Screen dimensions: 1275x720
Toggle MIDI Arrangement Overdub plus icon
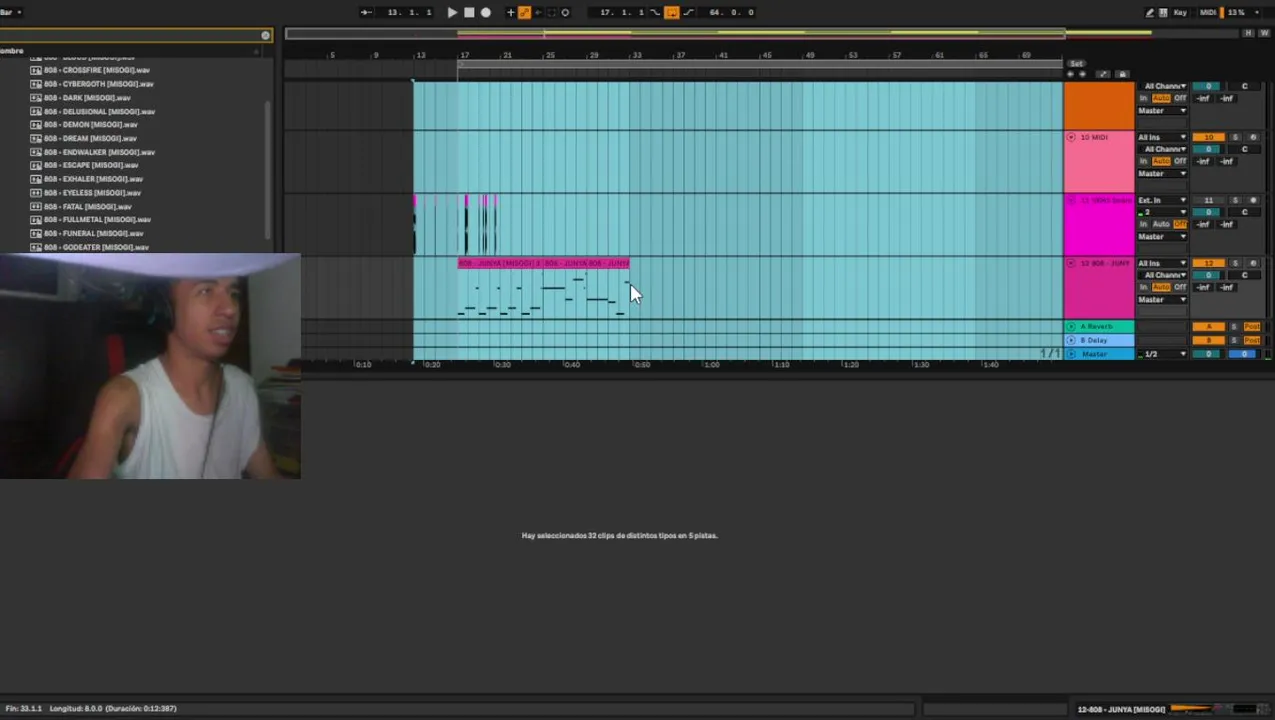pos(510,12)
